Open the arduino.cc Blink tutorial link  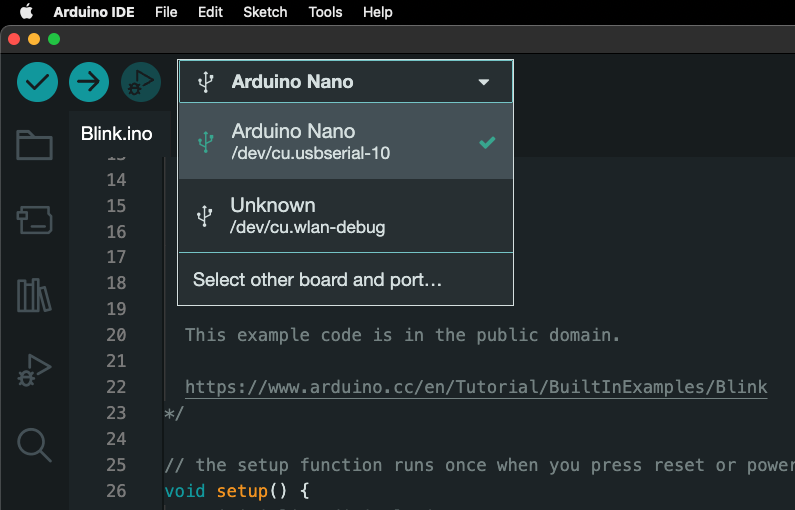click(x=476, y=387)
